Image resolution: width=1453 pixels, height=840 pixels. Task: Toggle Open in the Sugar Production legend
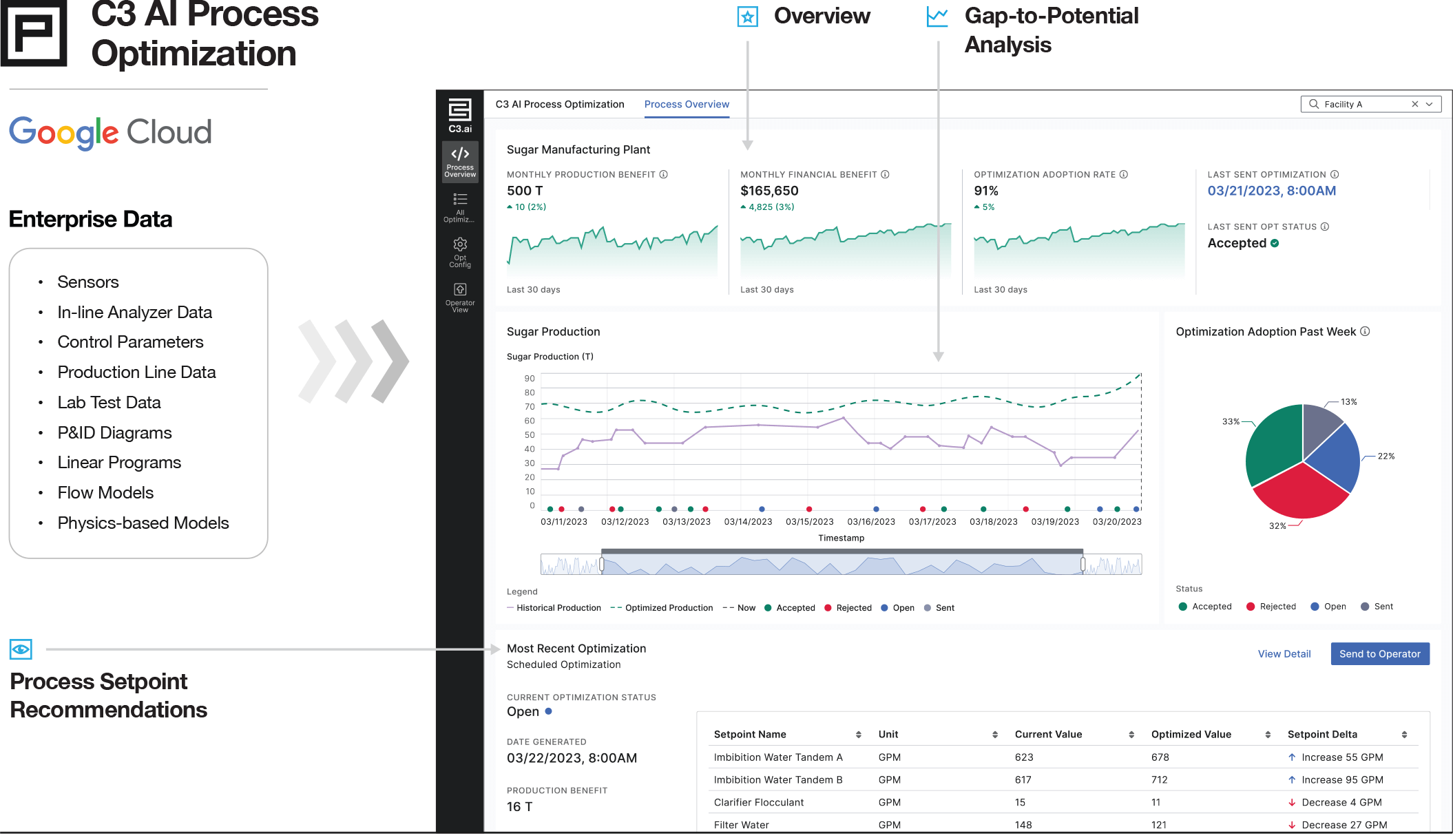pos(898,607)
